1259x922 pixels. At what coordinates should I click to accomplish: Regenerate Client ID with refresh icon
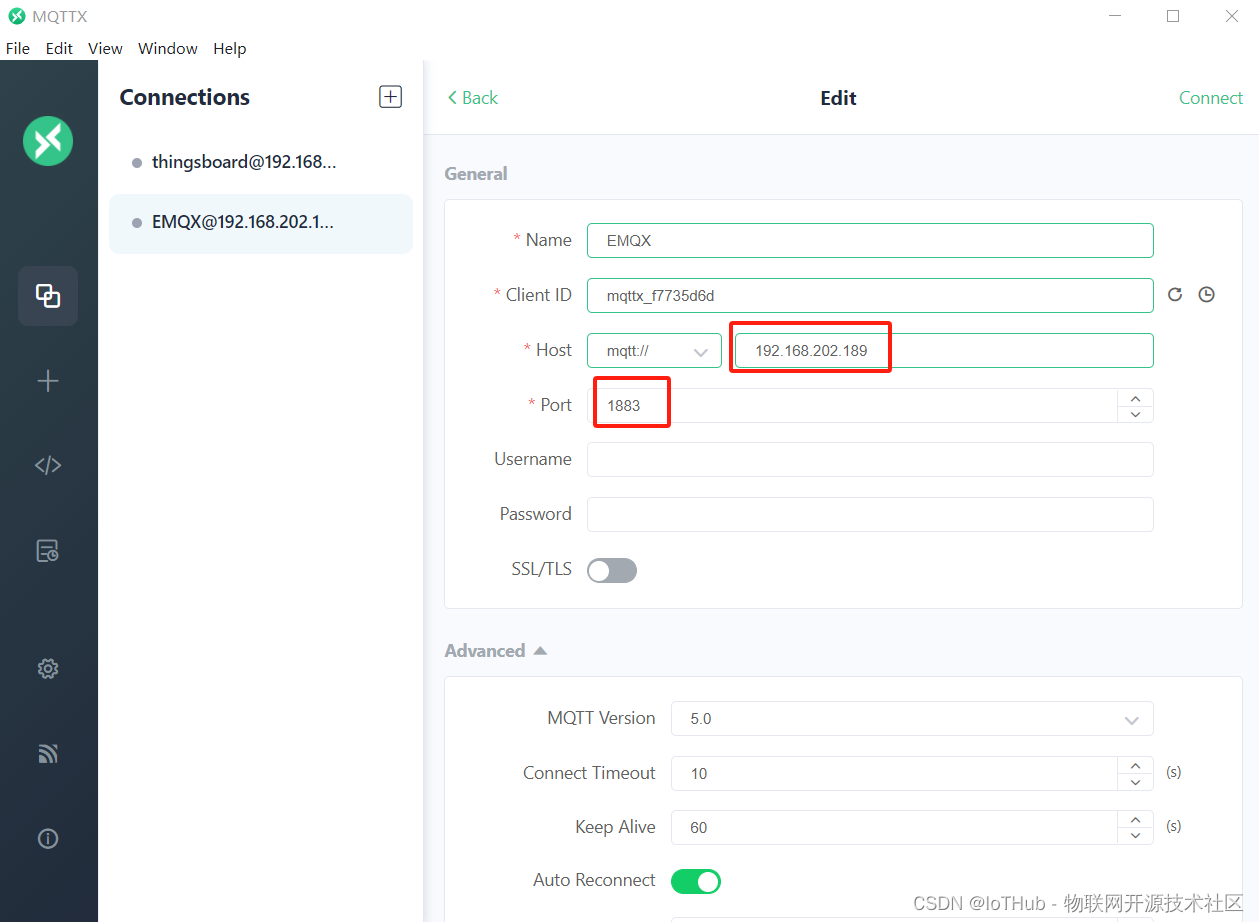(x=1175, y=295)
